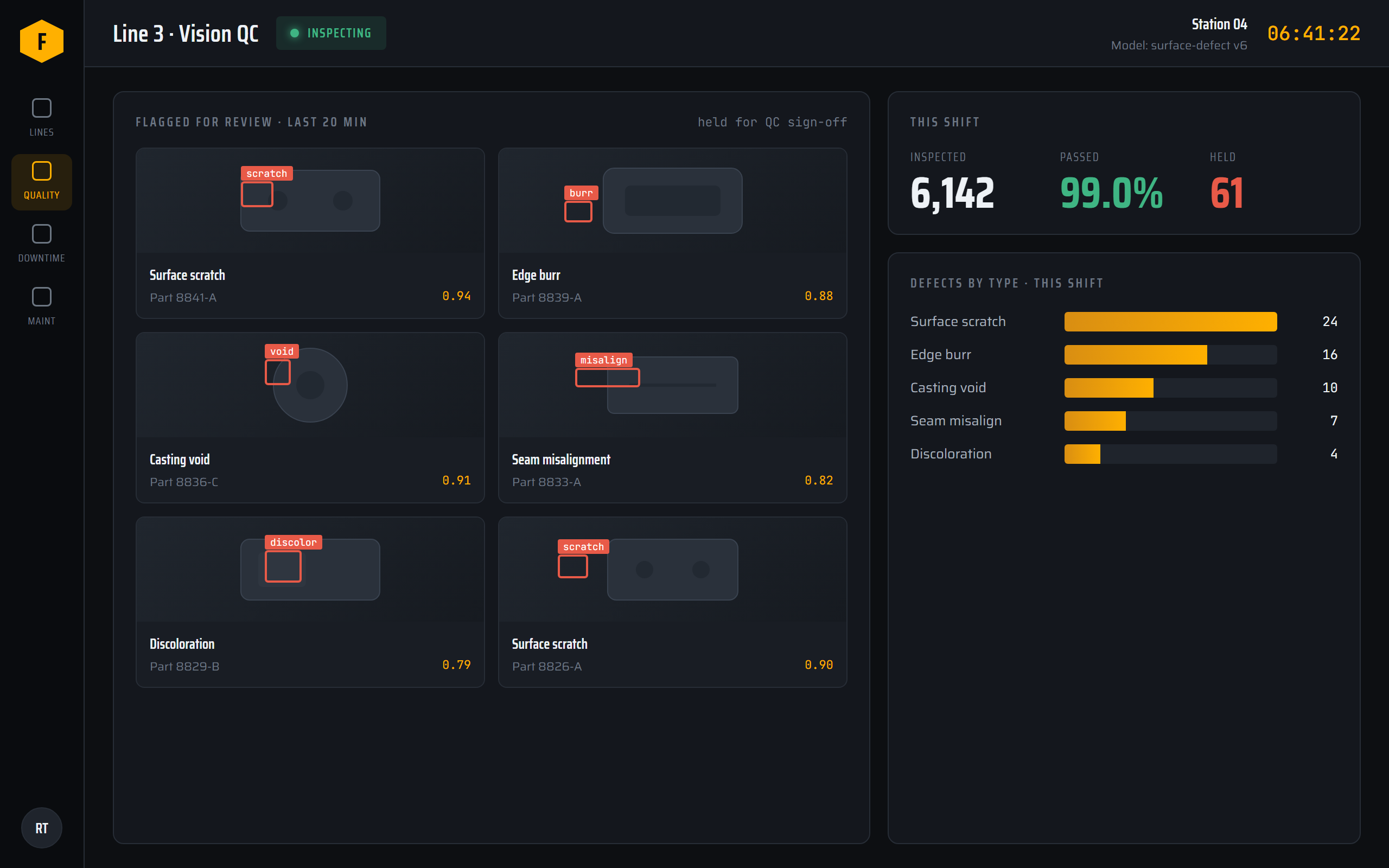This screenshot has height=868, width=1389.
Task: Click the green Inspecting status badge
Action: 331,33
